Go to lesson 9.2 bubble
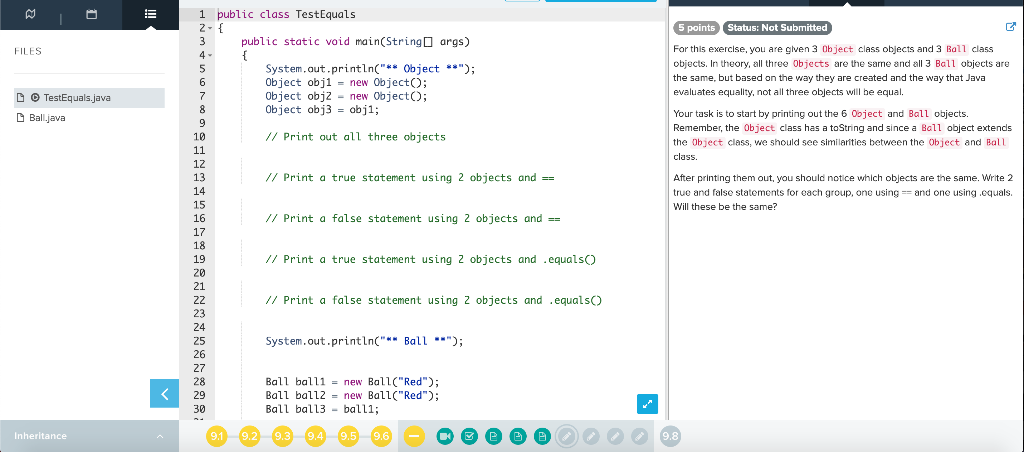 point(249,436)
